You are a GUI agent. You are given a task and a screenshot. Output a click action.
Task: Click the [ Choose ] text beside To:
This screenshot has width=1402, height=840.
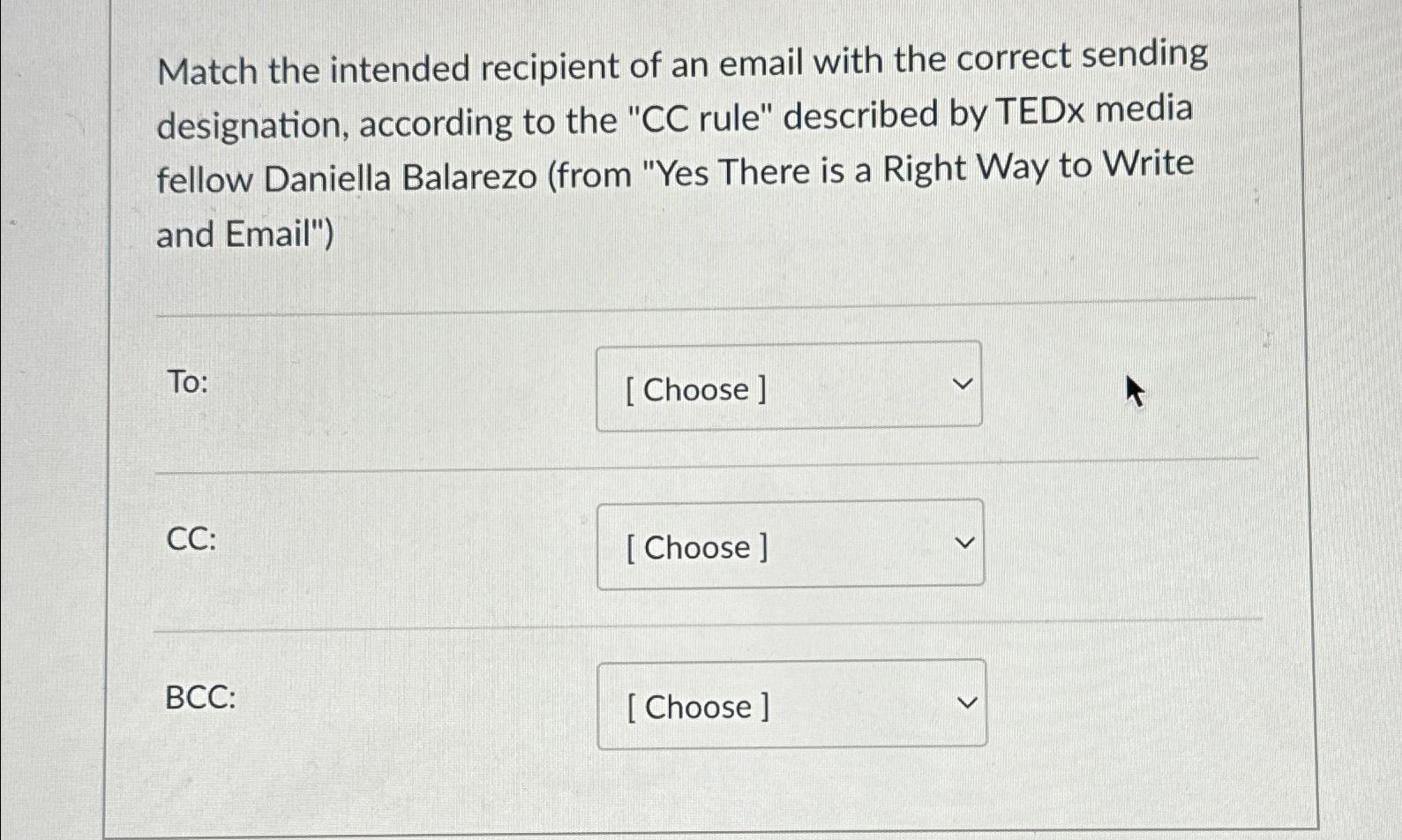696,389
